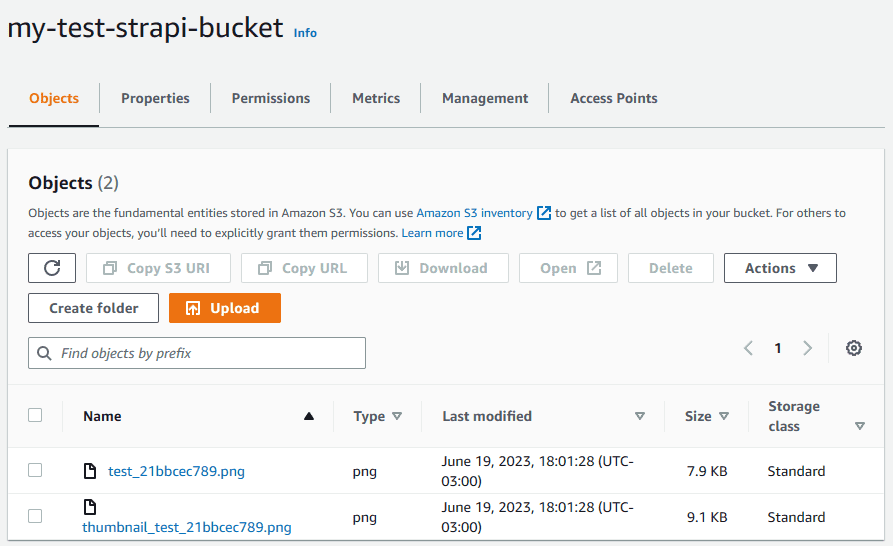Click the 9.1 KB size cell

click(707, 517)
